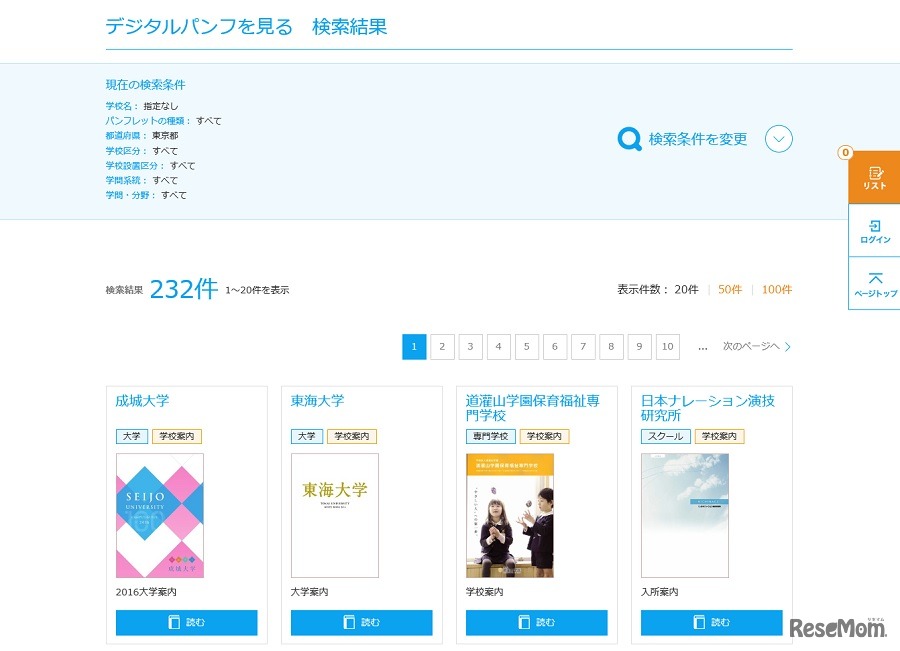Read 東海大学 pamphlet with 読む button
Viewport: 900px width, 651px height.
(362, 622)
